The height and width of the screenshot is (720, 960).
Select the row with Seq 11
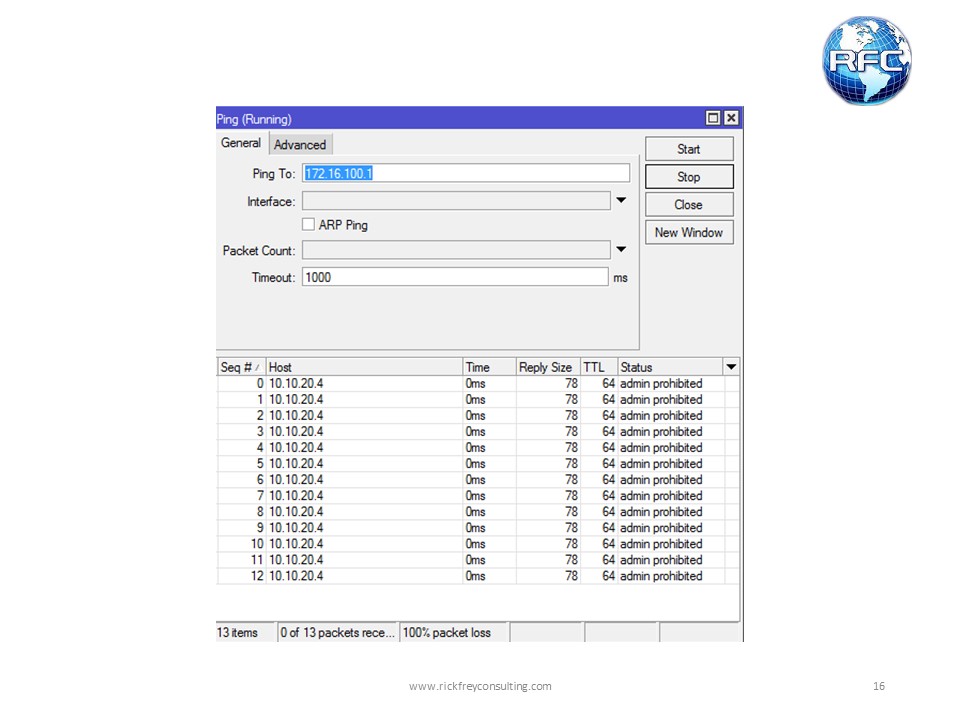click(478, 560)
